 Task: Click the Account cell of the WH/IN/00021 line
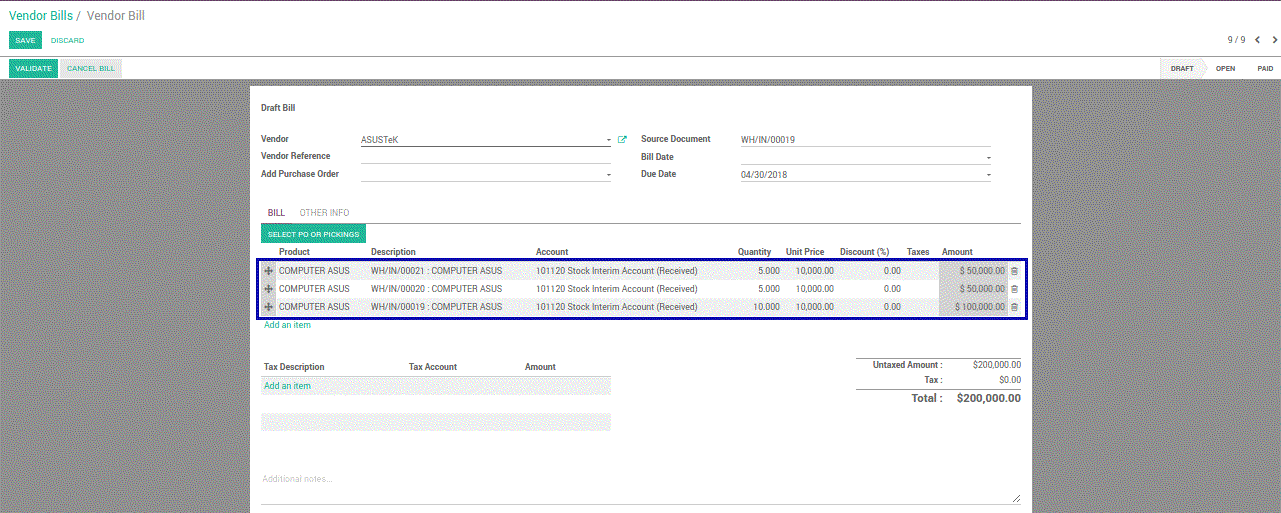coord(616,271)
